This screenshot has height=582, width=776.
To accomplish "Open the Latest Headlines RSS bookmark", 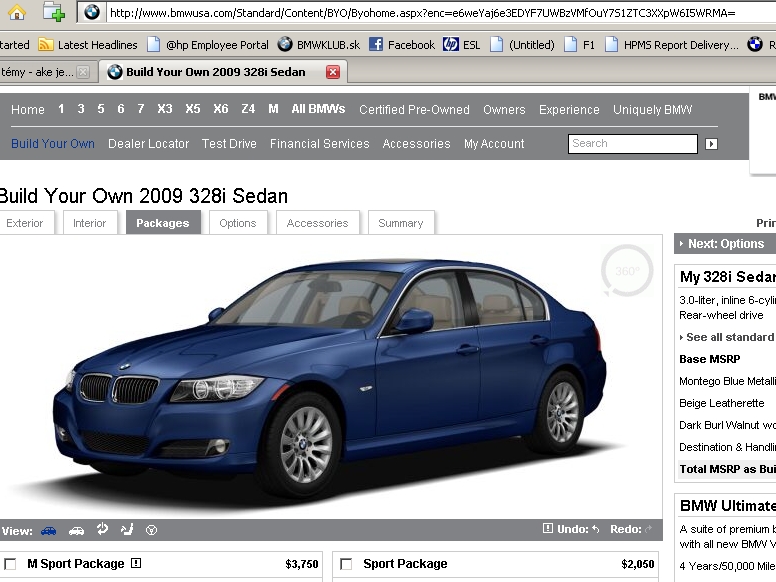I will 88,45.
